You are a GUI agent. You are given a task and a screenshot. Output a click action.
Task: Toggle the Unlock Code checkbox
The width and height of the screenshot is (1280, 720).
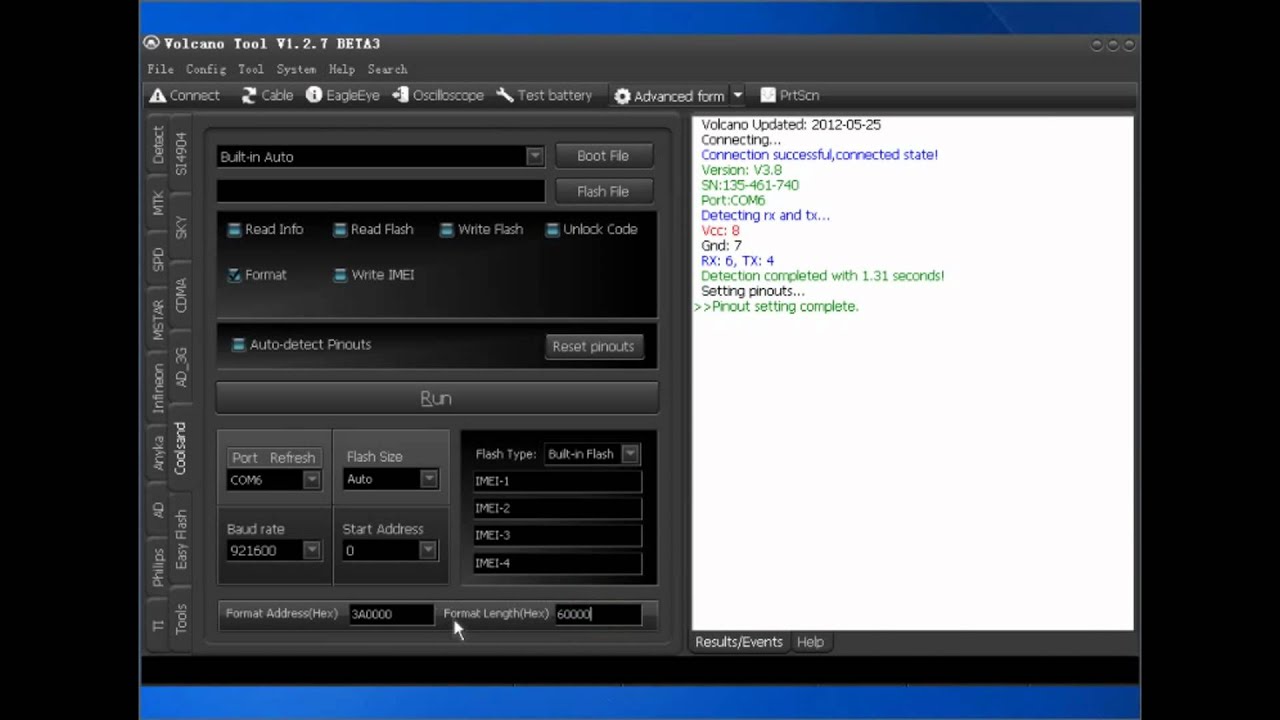click(552, 230)
